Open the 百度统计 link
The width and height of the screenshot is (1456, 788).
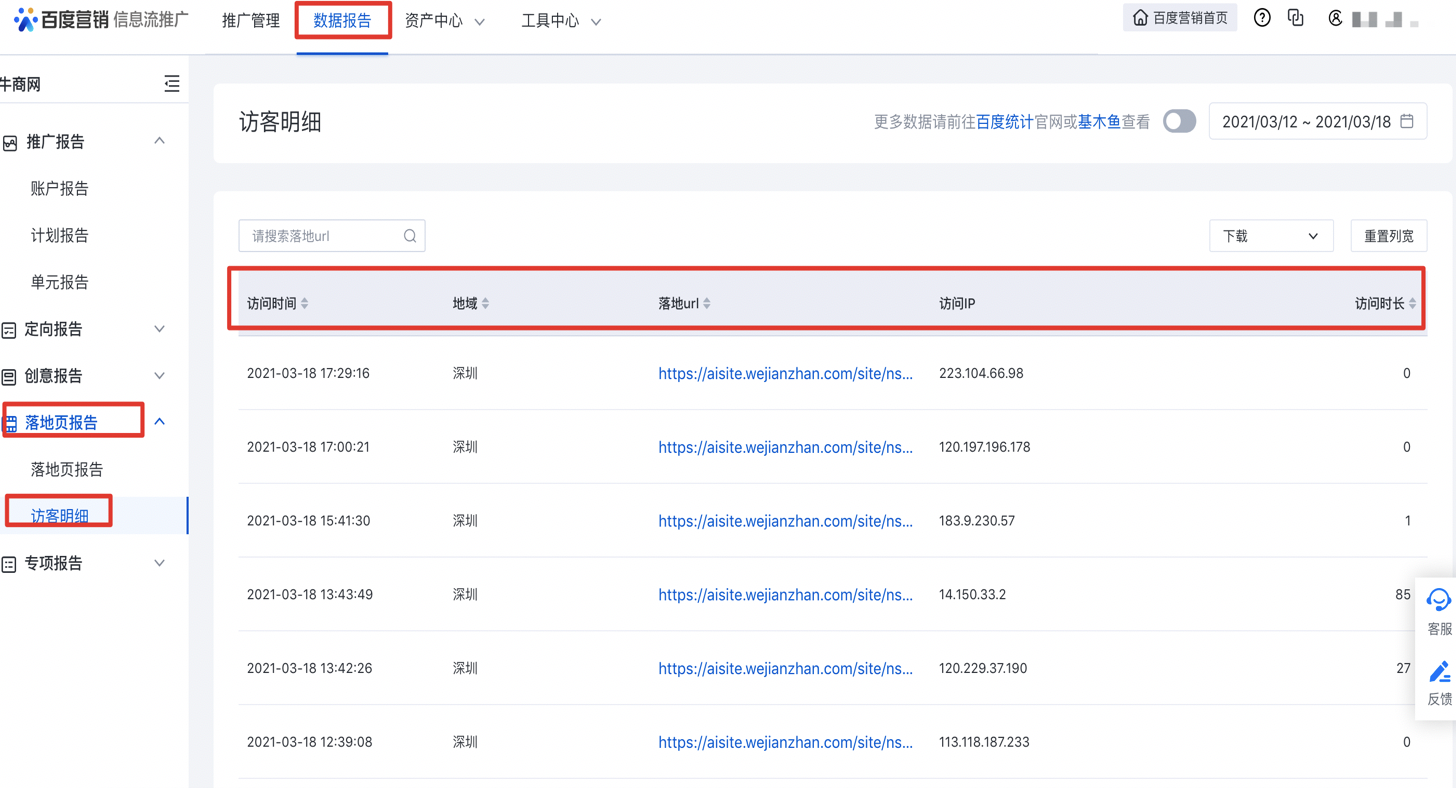point(1004,122)
